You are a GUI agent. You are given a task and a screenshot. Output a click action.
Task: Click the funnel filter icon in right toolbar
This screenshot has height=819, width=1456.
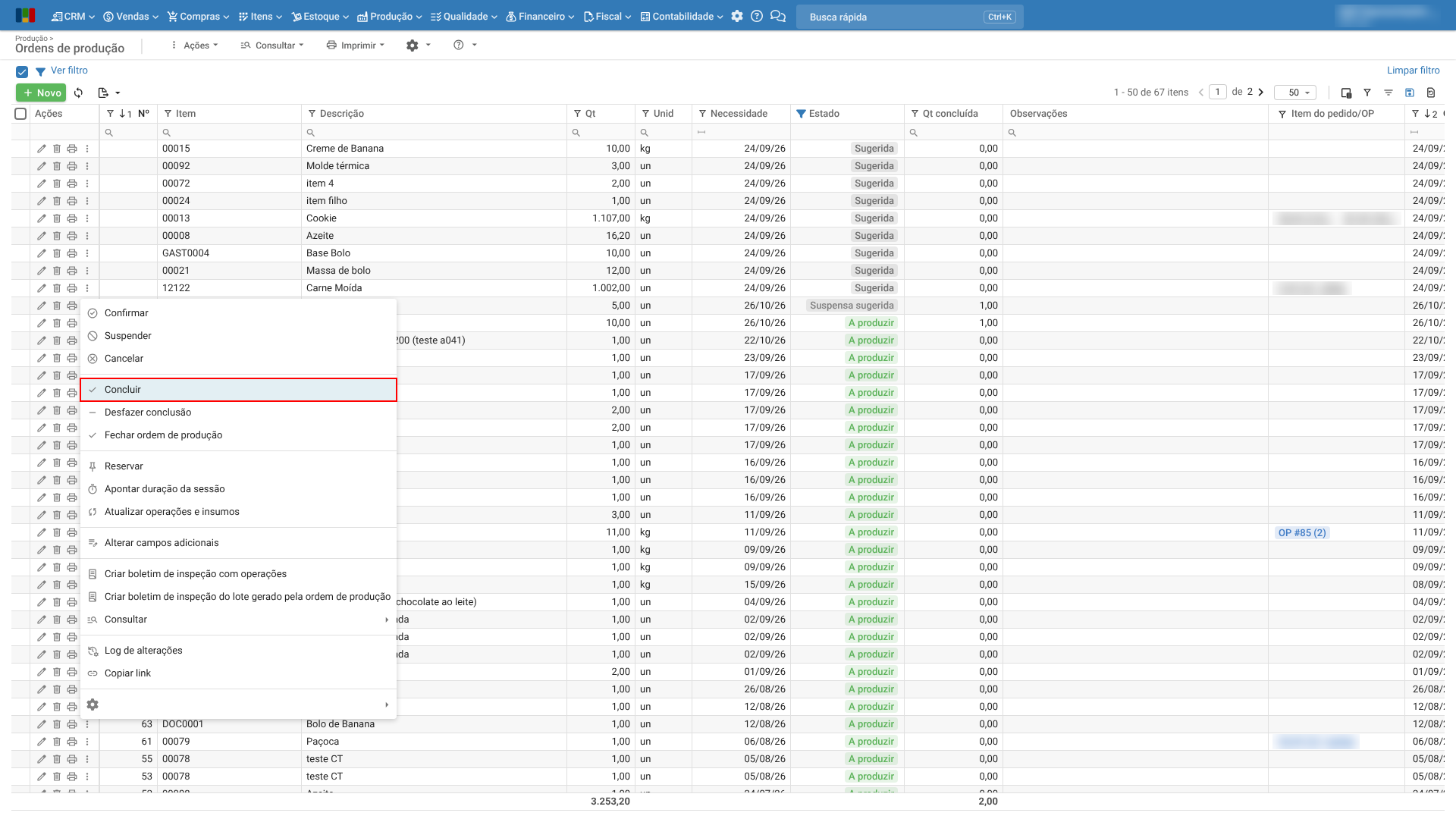(x=1367, y=93)
